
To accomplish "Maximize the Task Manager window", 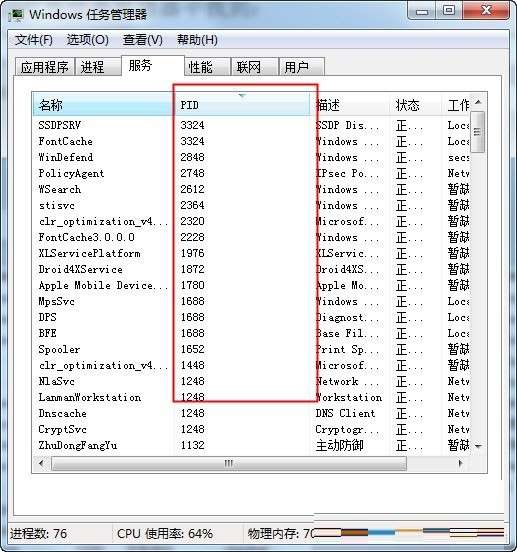I will click(449, 11).
